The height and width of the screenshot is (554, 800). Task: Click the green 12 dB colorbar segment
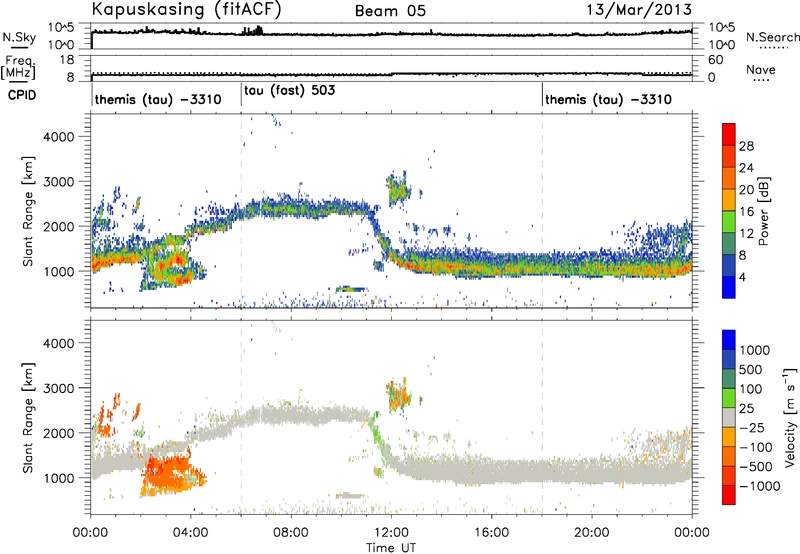(x=729, y=221)
